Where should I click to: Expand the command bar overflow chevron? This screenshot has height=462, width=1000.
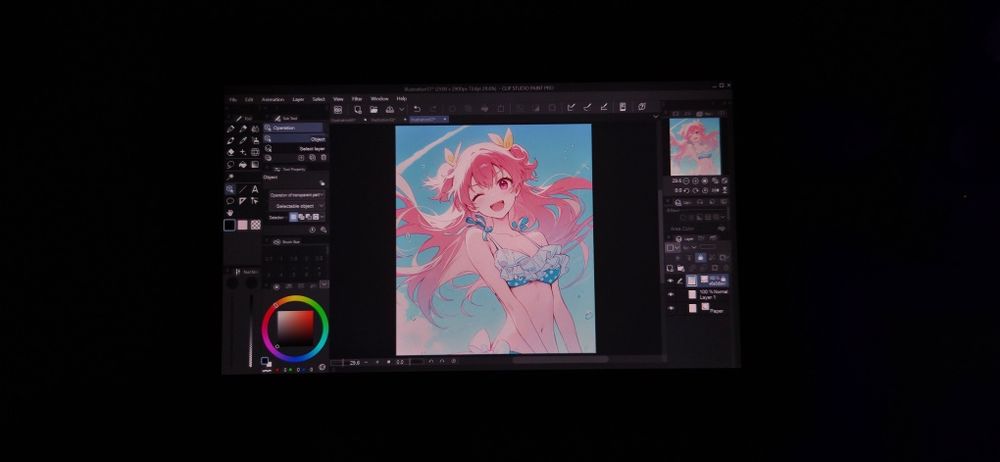tap(656, 117)
